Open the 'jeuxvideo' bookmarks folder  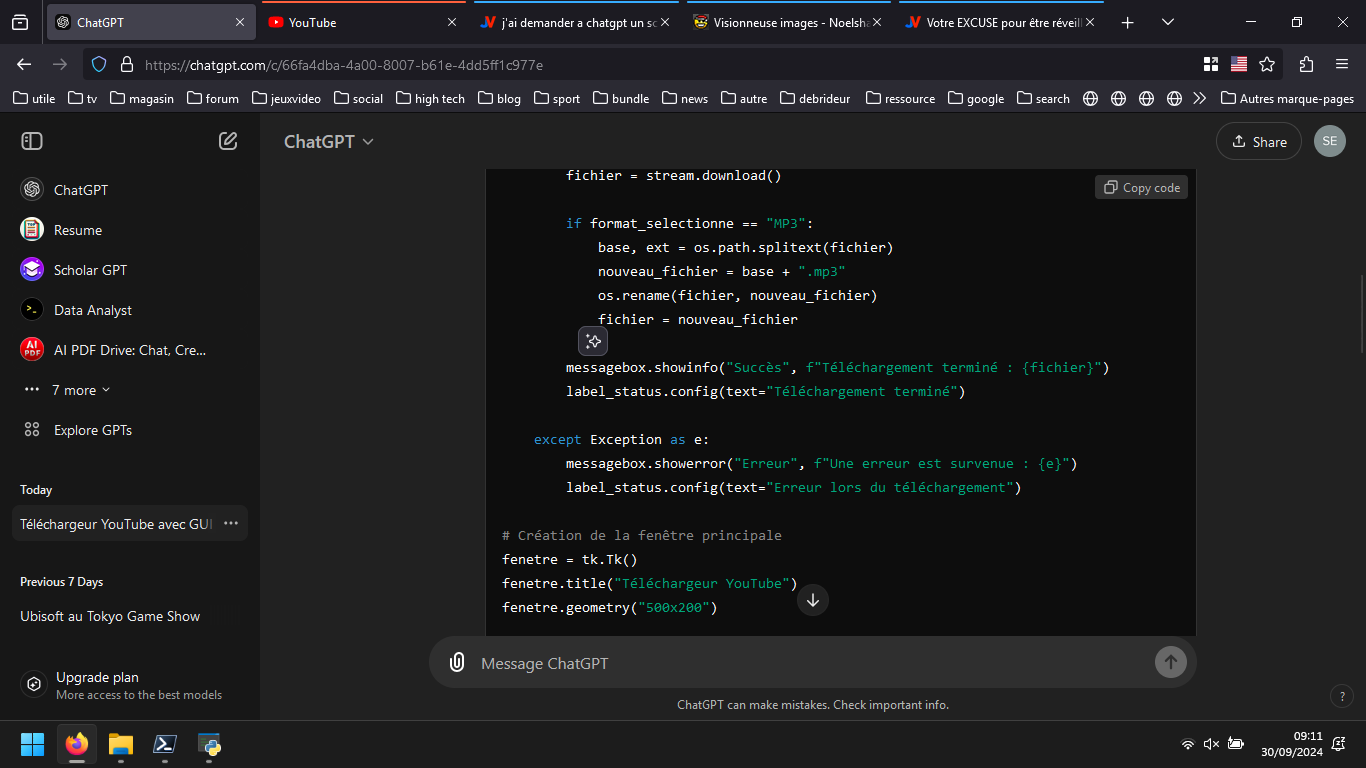pos(287,98)
